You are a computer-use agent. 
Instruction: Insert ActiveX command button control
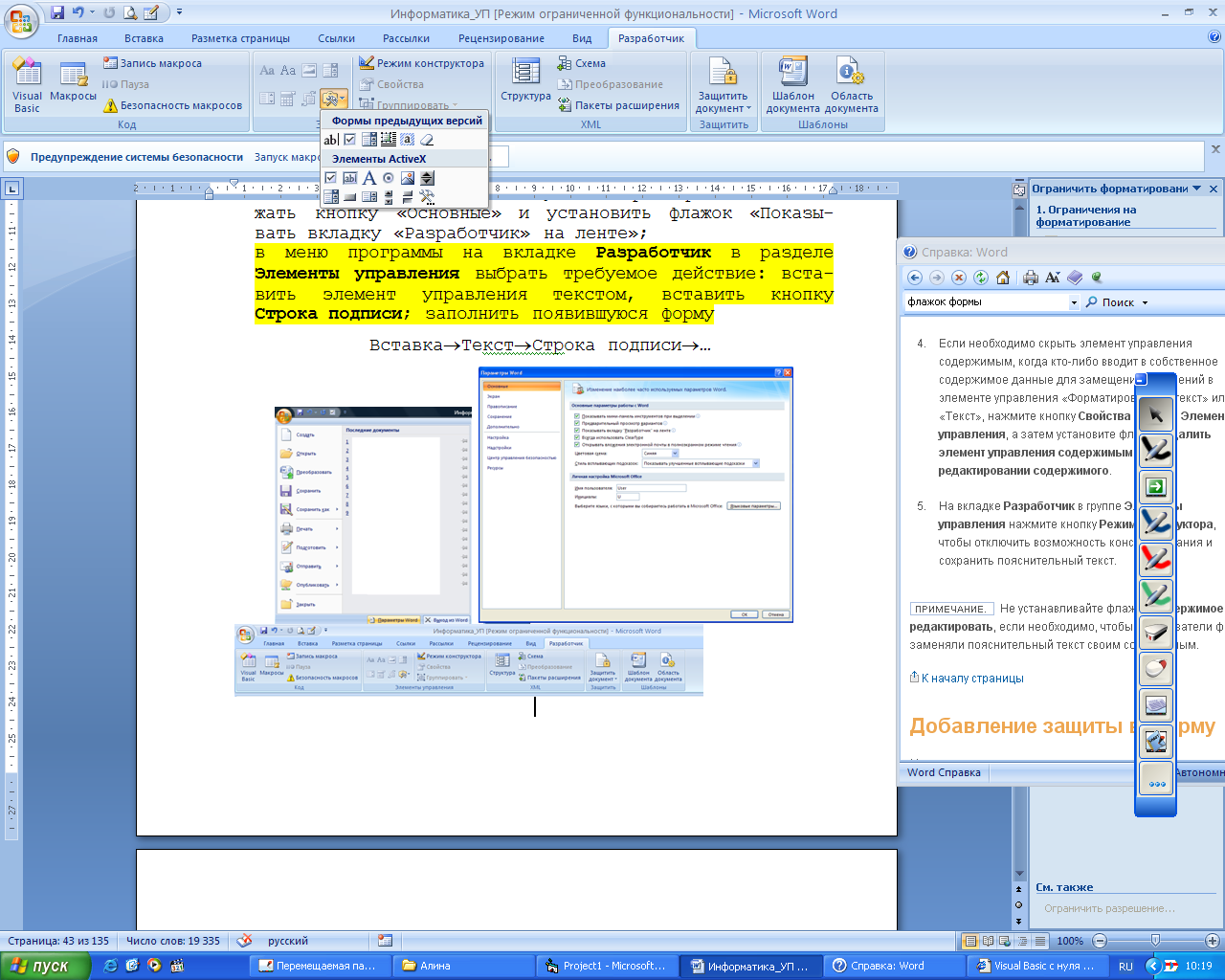tap(350, 197)
